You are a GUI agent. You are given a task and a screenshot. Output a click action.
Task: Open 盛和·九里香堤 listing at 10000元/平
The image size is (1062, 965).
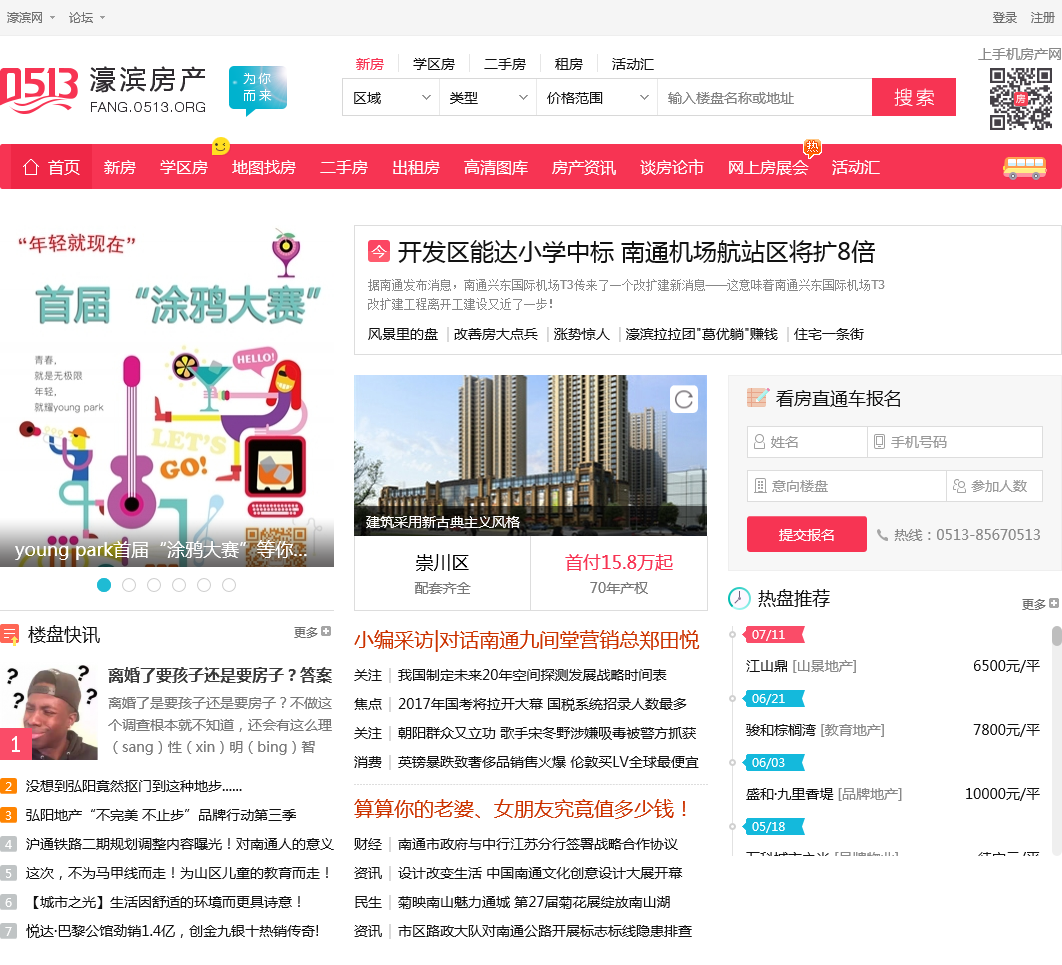(x=893, y=794)
